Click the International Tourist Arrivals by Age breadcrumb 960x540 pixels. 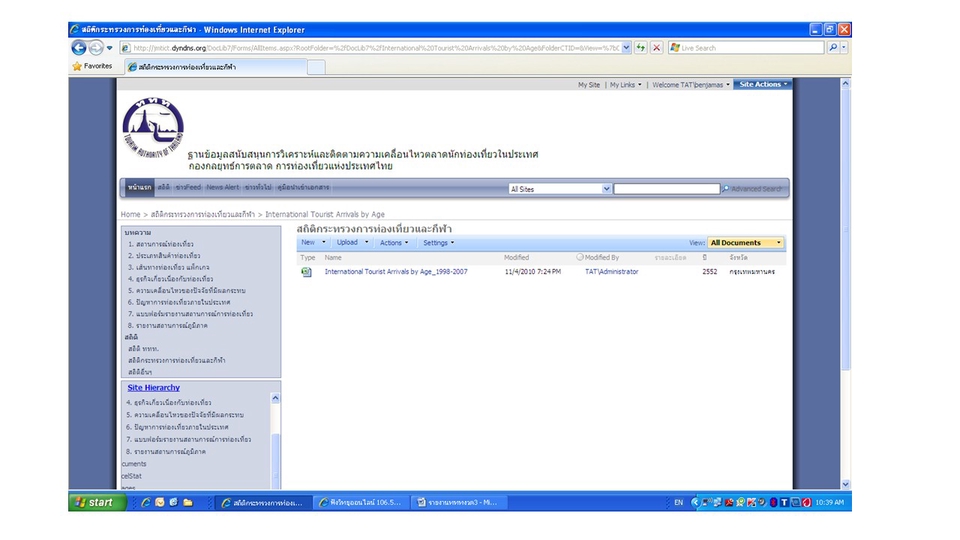tap(324, 214)
